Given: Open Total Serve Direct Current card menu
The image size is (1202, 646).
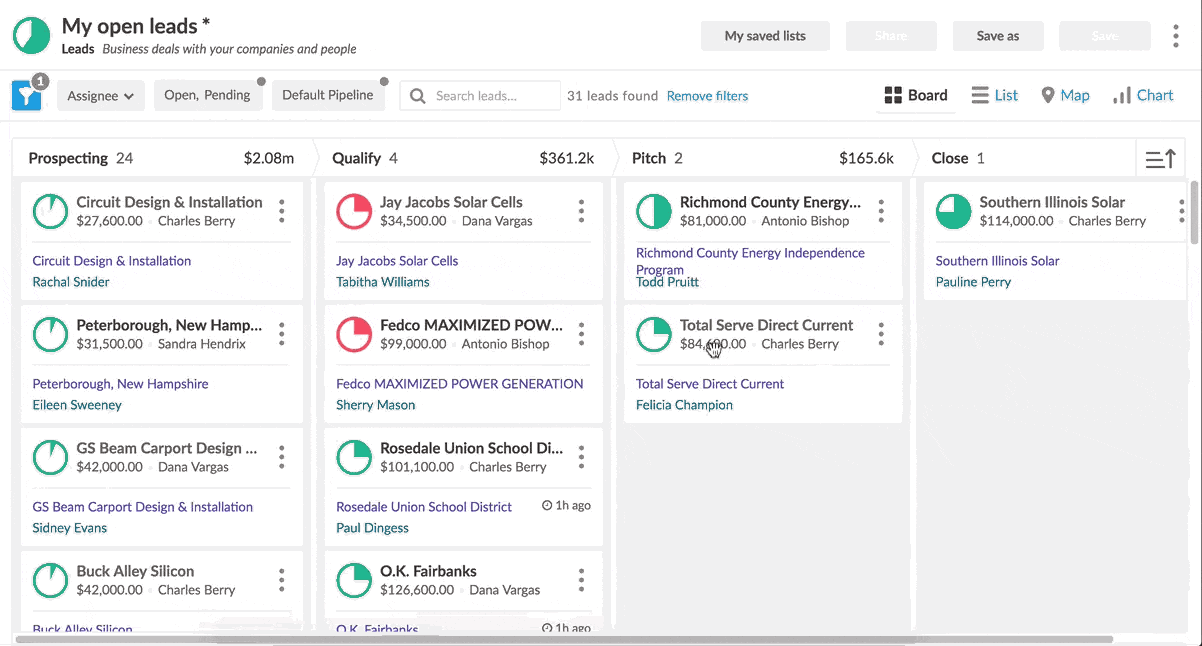Looking at the screenshot, I should pyautogui.click(x=881, y=334).
